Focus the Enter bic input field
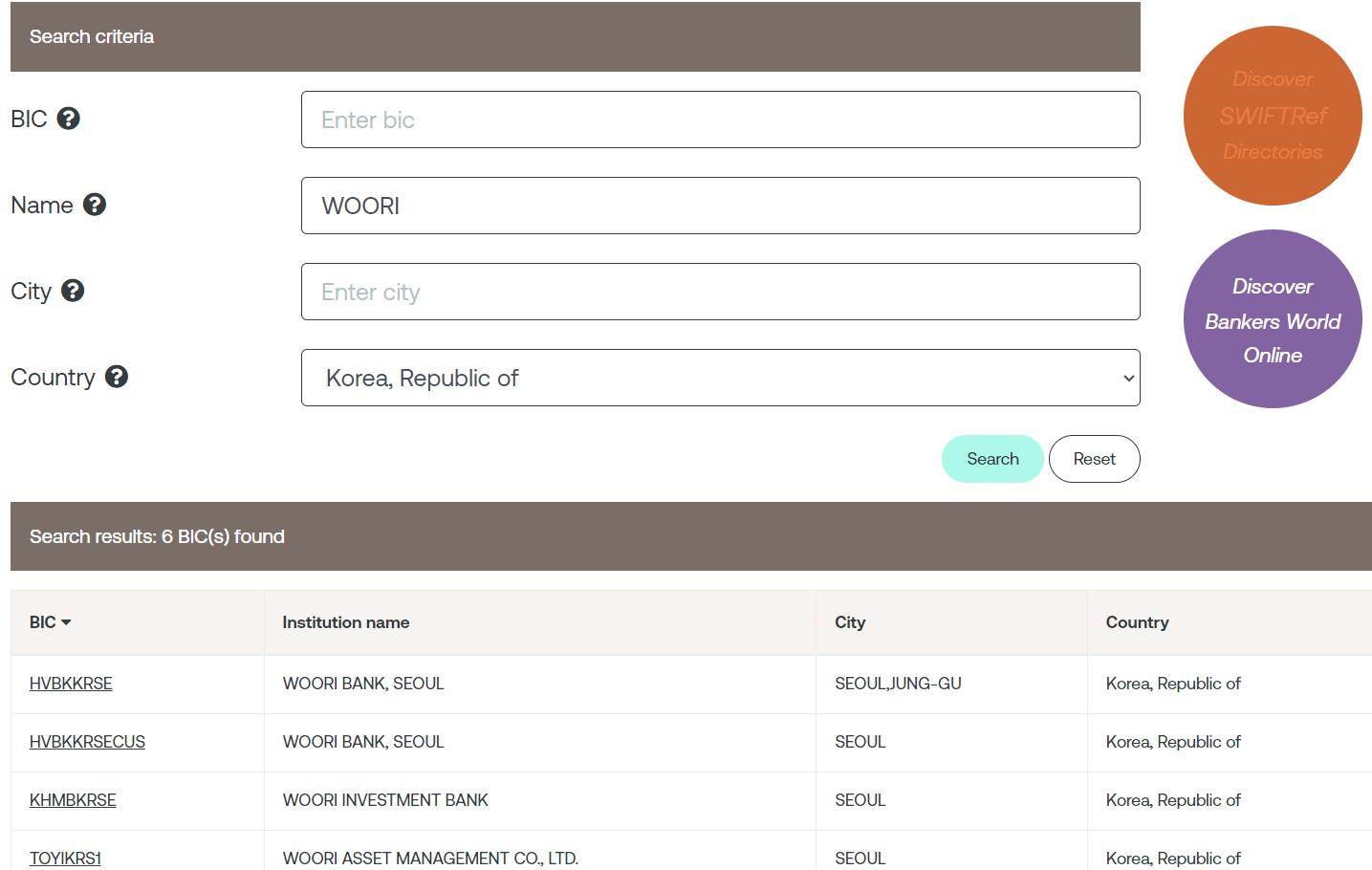 click(720, 120)
